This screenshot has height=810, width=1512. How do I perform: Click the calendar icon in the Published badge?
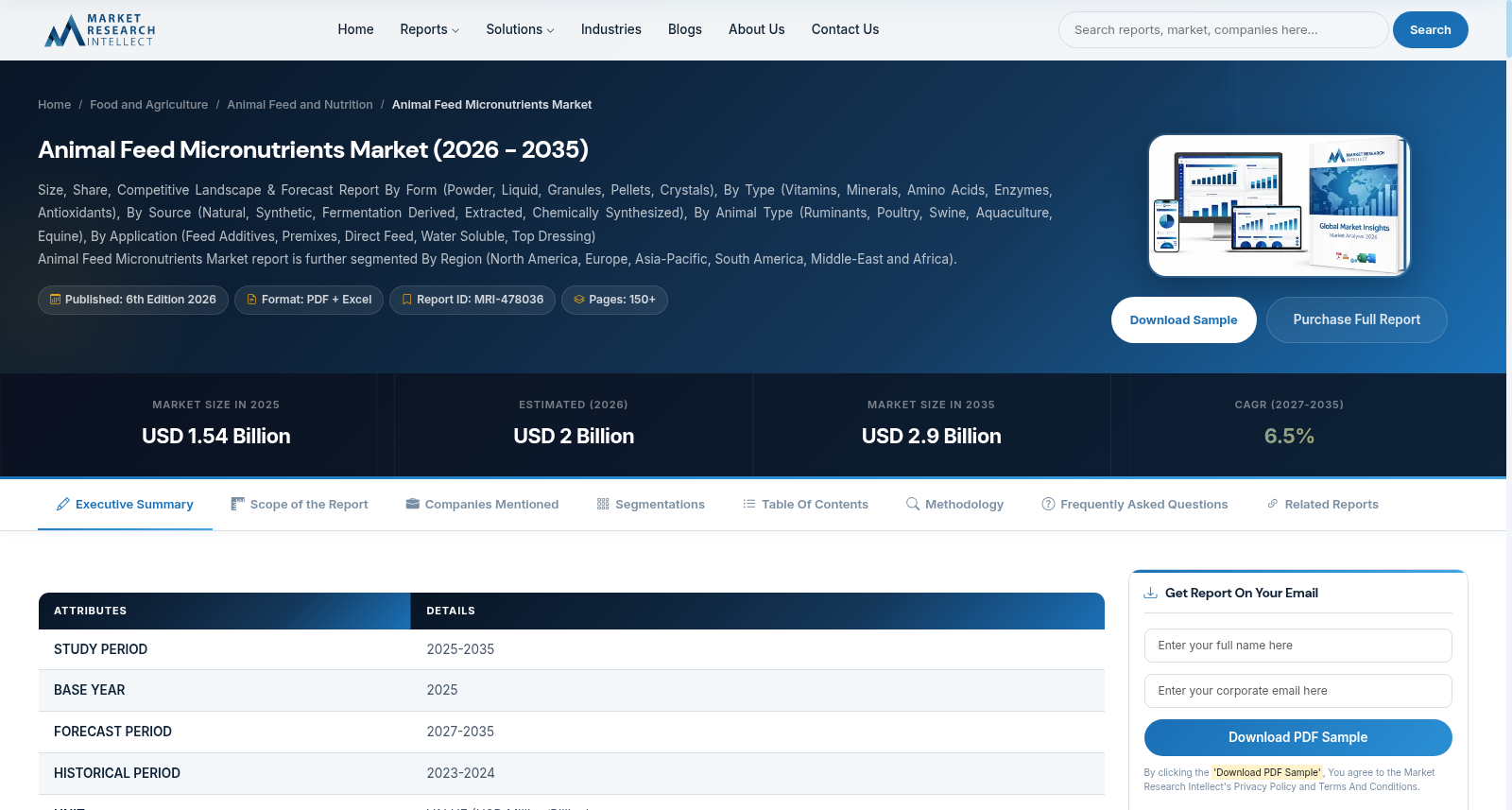55,300
